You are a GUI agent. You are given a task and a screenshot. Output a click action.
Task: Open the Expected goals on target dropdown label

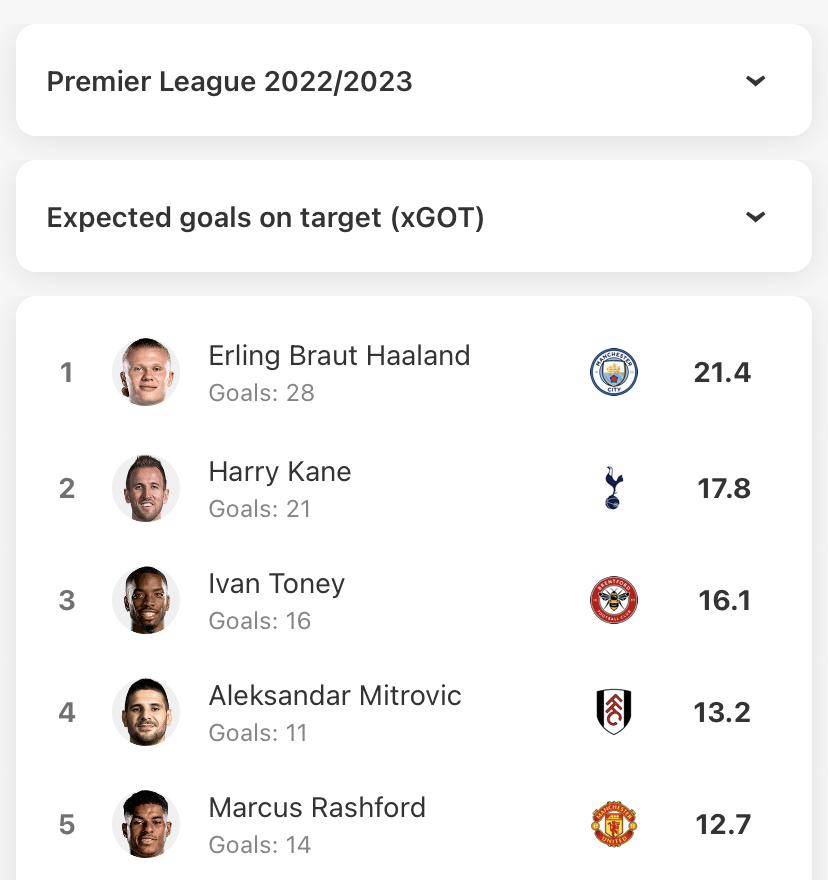point(265,218)
